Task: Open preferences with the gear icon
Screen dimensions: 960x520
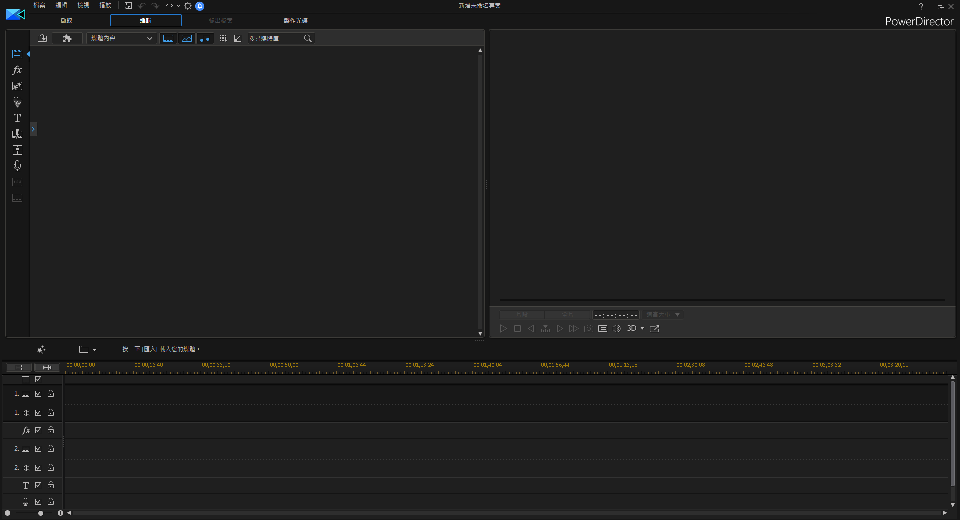Action: click(x=188, y=6)
